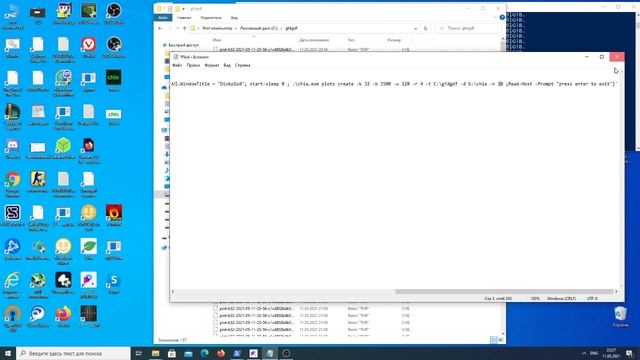The height and width of the screenshot is (360, 640).
Task: Select the green cube desktop icon
Action: (63, 146)
